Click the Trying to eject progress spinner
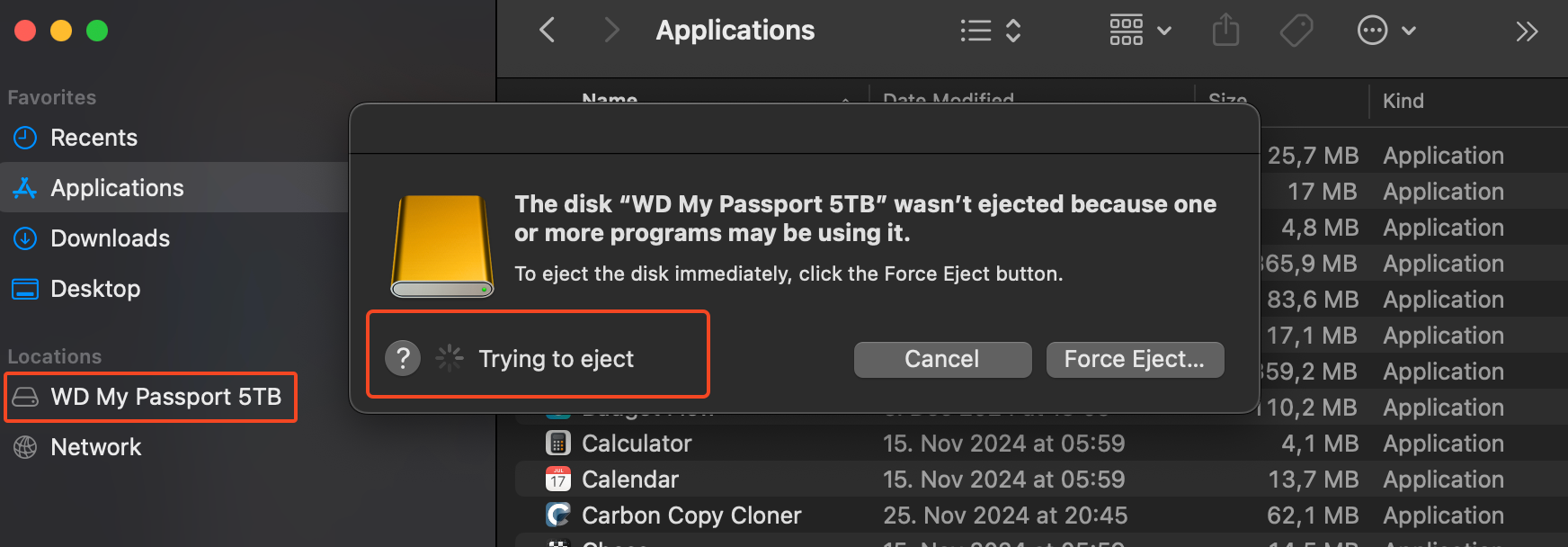1568x547 pixels. (x=448, y=357)
